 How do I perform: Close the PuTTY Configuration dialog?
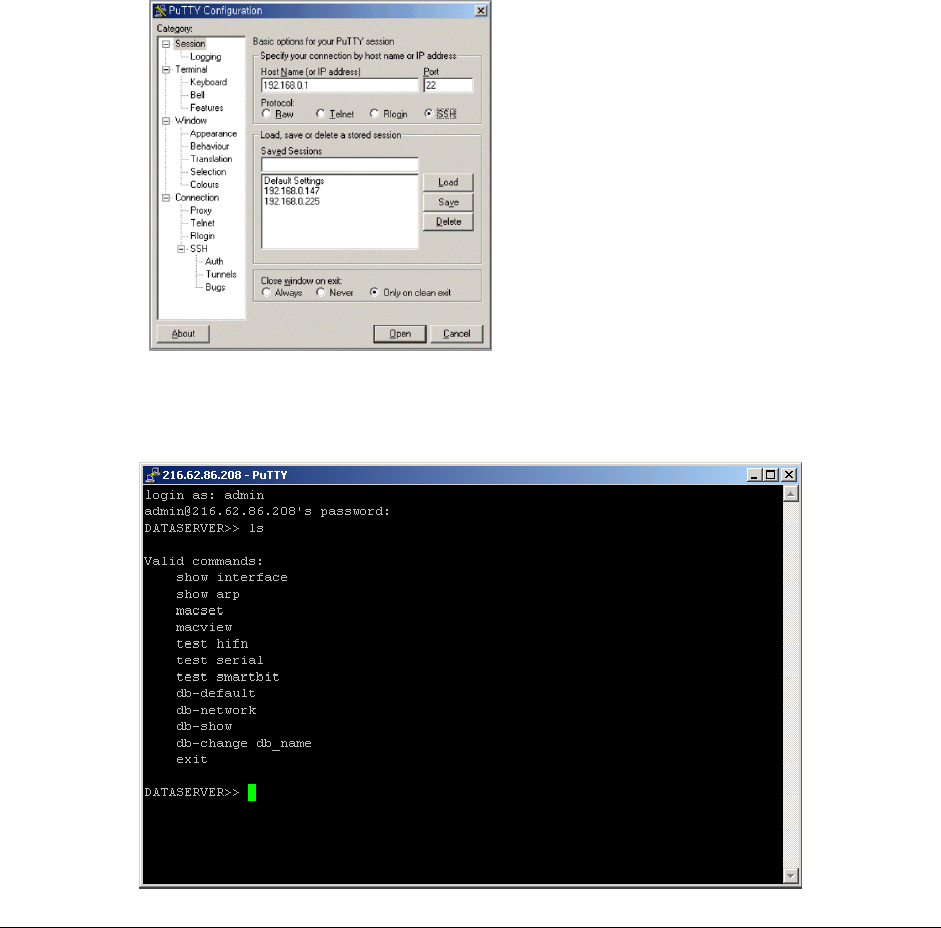481,11
